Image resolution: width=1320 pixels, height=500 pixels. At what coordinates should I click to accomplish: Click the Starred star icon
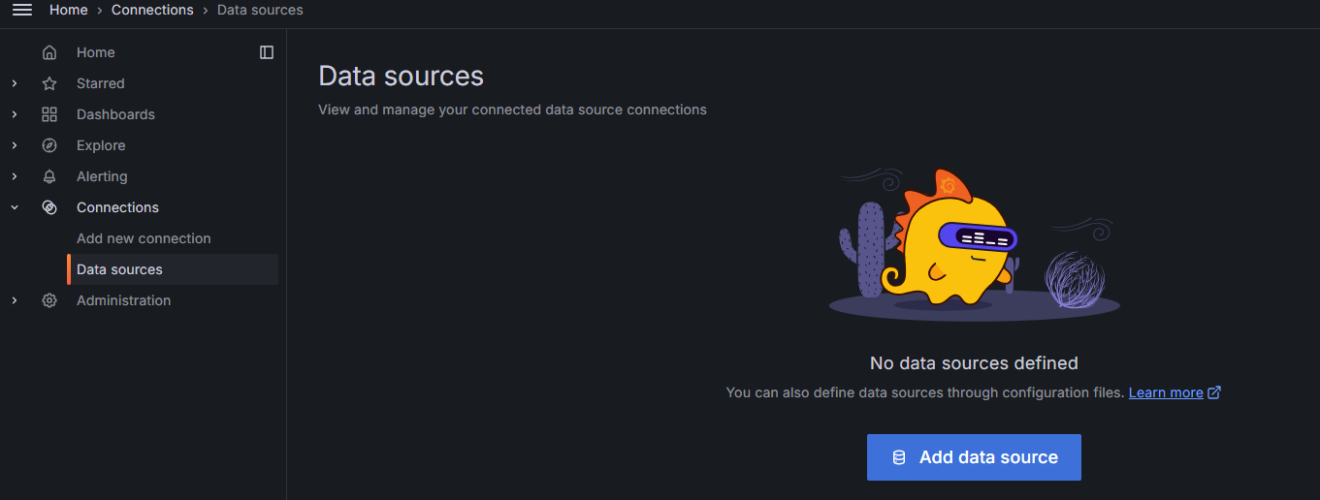49,84
